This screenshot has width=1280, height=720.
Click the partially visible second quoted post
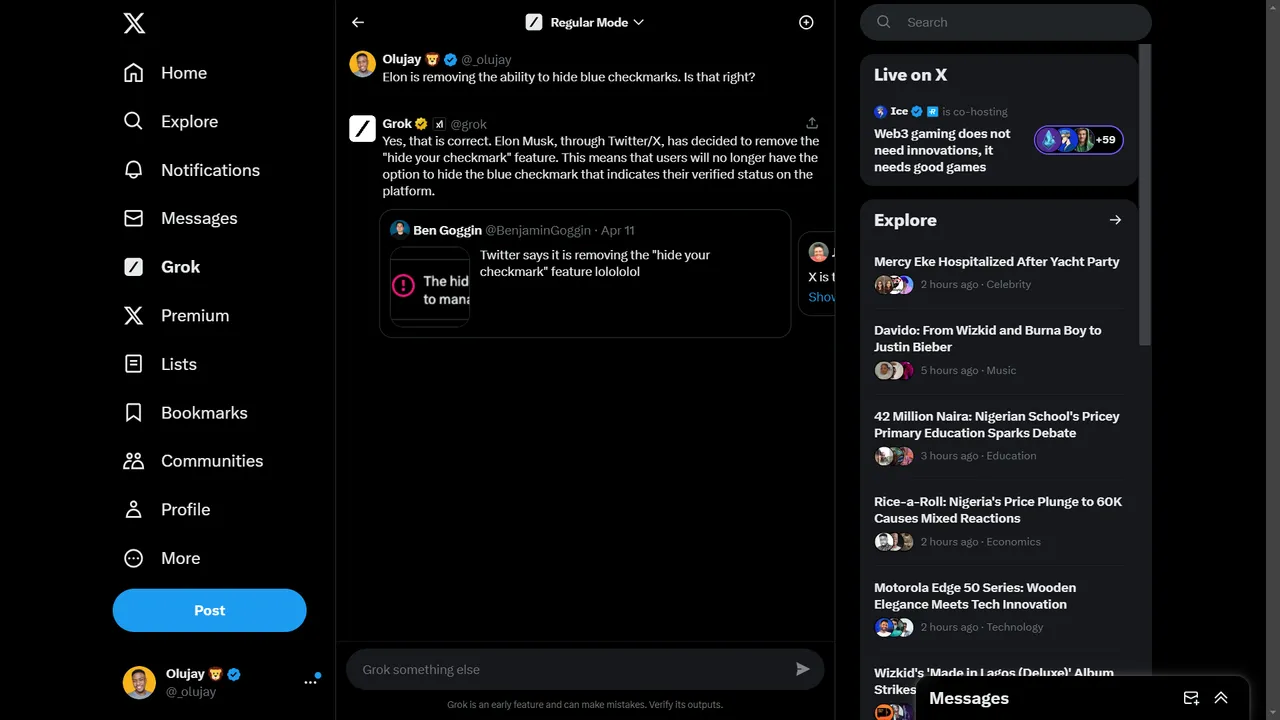(817, 274)
